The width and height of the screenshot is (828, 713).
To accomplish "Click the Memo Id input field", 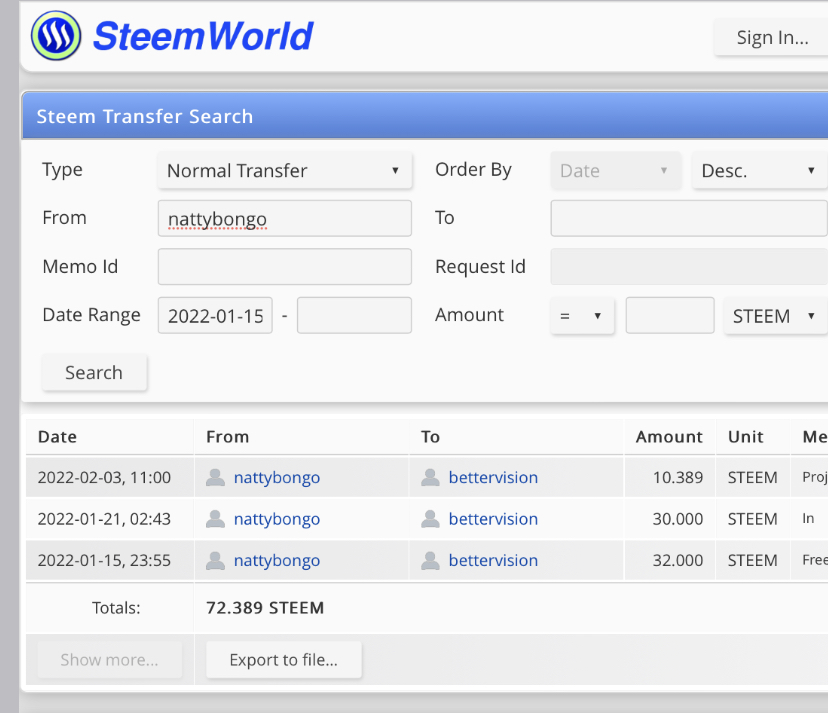I will click(285, 267).
